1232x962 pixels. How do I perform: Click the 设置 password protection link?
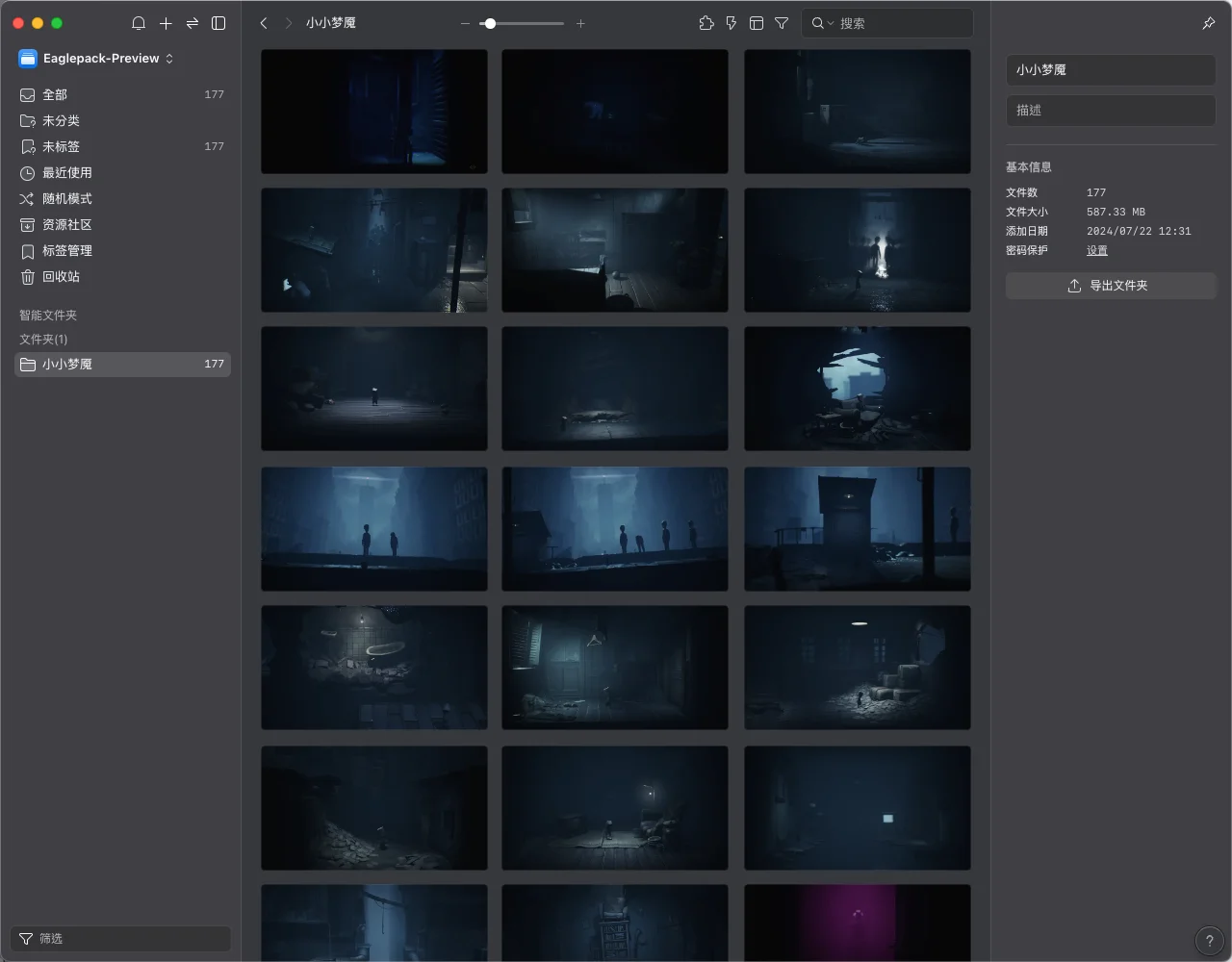1097,250
